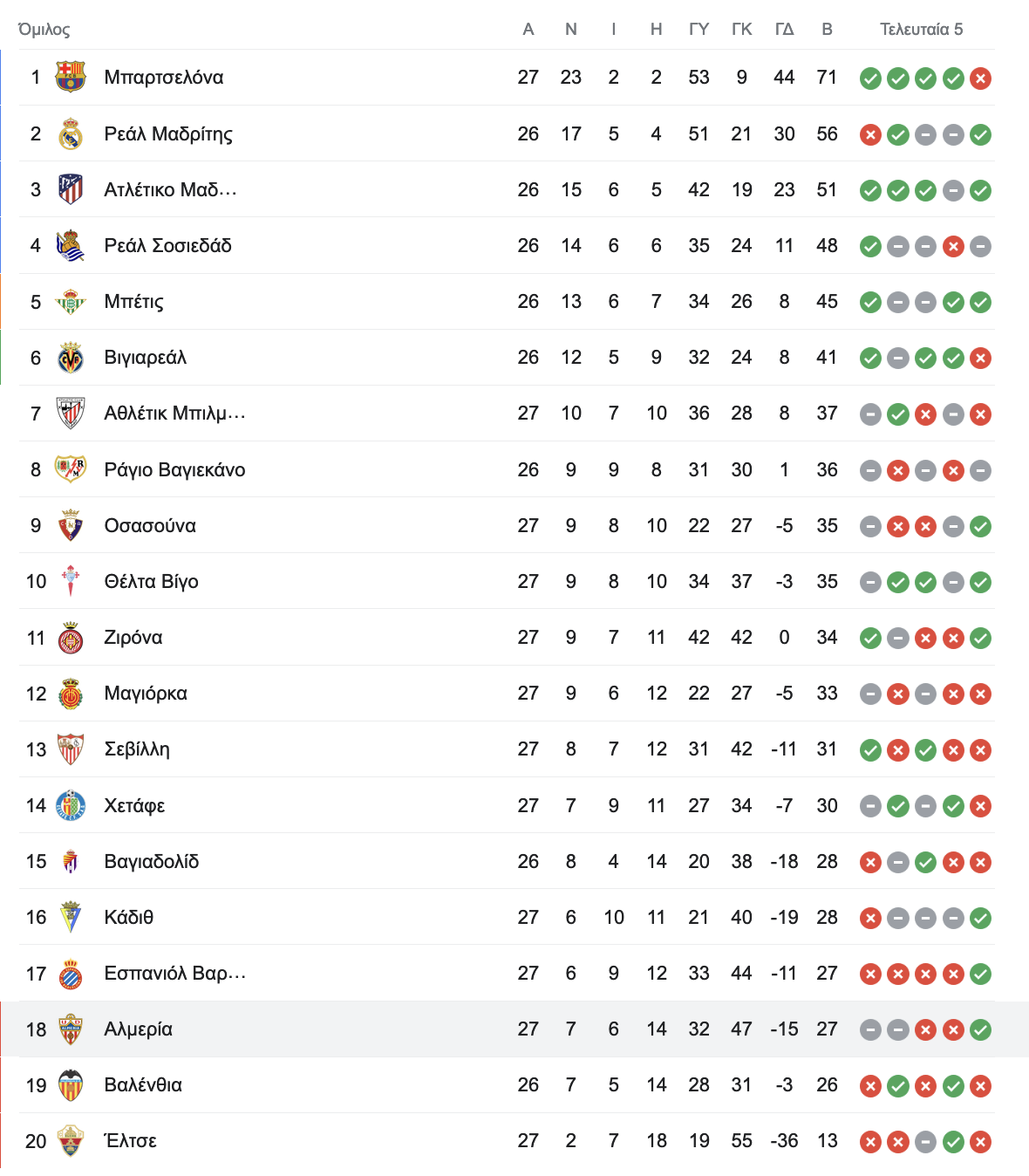The width and height of the screenshot is (1029, 1176).
Task: Click the ΓΔ goal difference header
Action: 784,30
